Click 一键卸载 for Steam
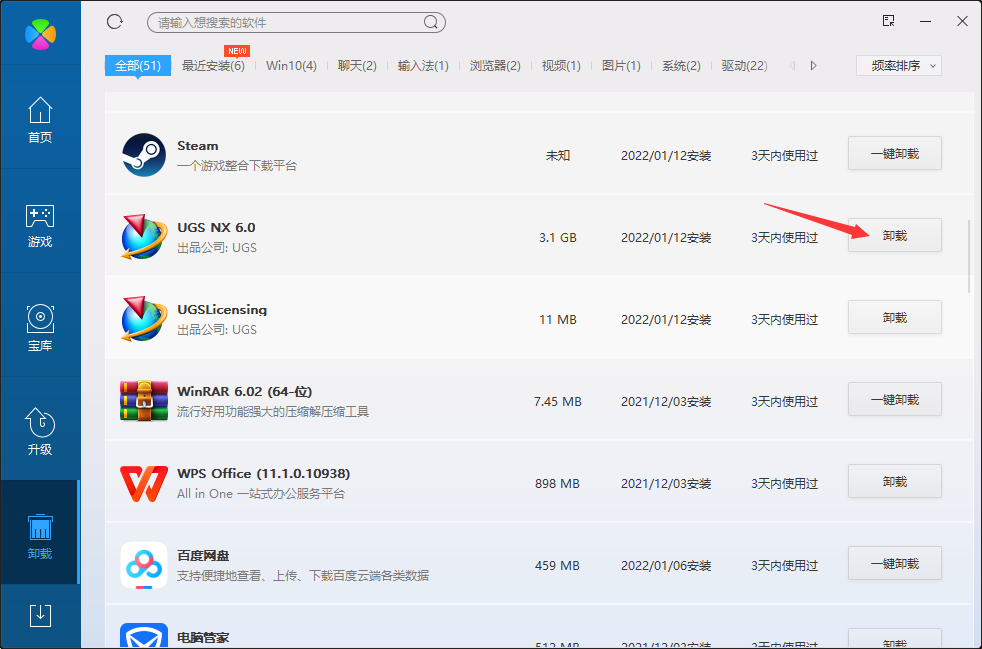The width and height of the screenshot is (982, 649). pos(895,153)
